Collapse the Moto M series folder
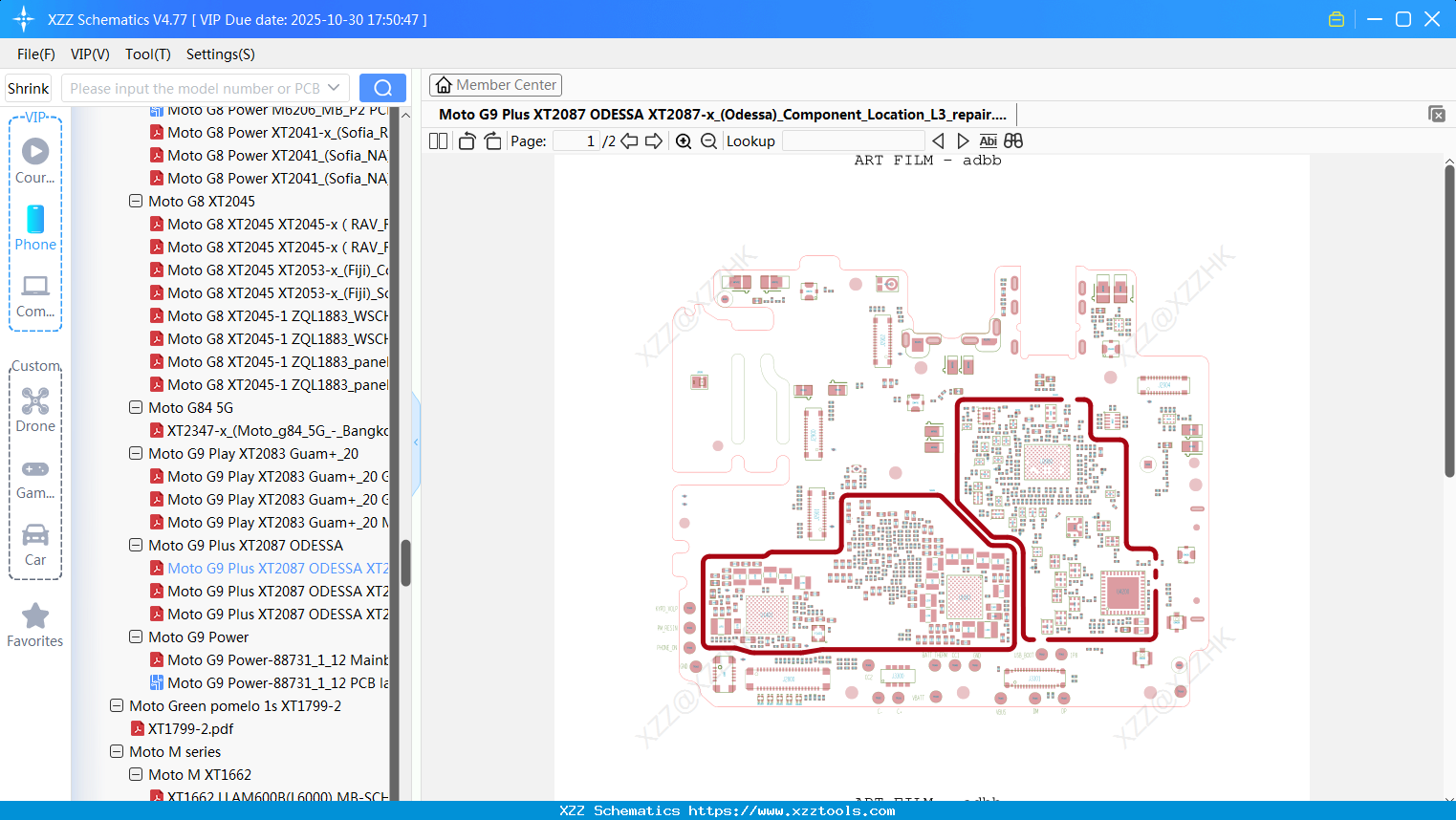Viewport: 1456px width, 820px height. click(x=117, y=752)
